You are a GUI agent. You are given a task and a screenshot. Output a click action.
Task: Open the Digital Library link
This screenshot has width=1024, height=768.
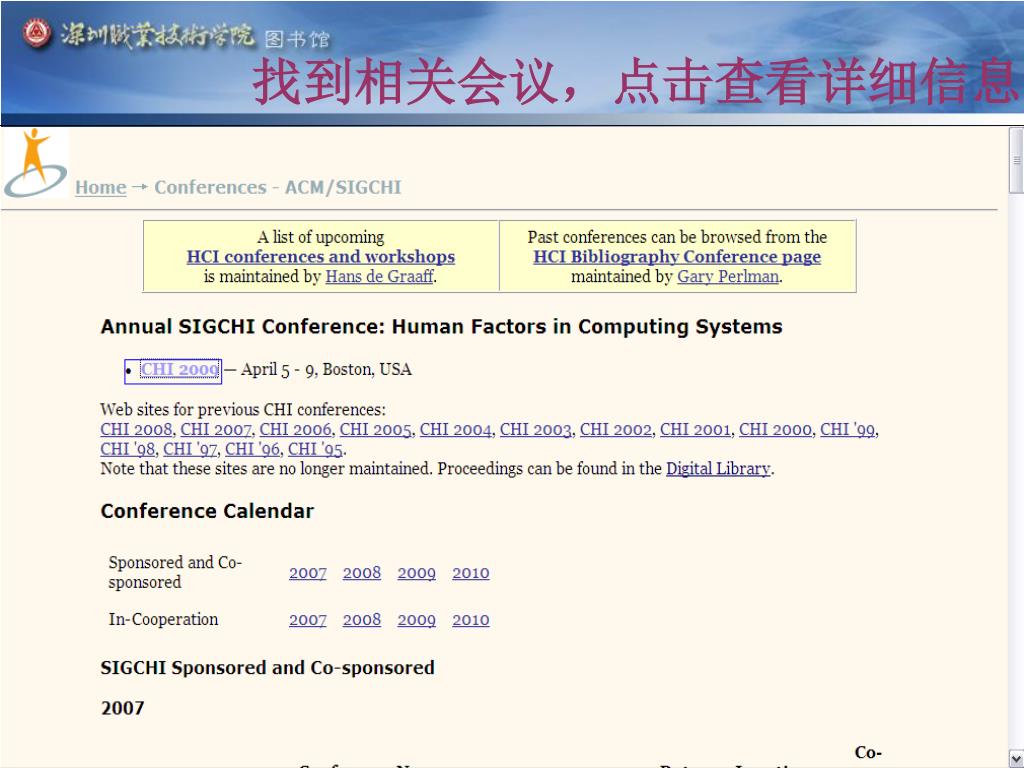[x=718, y=468]
